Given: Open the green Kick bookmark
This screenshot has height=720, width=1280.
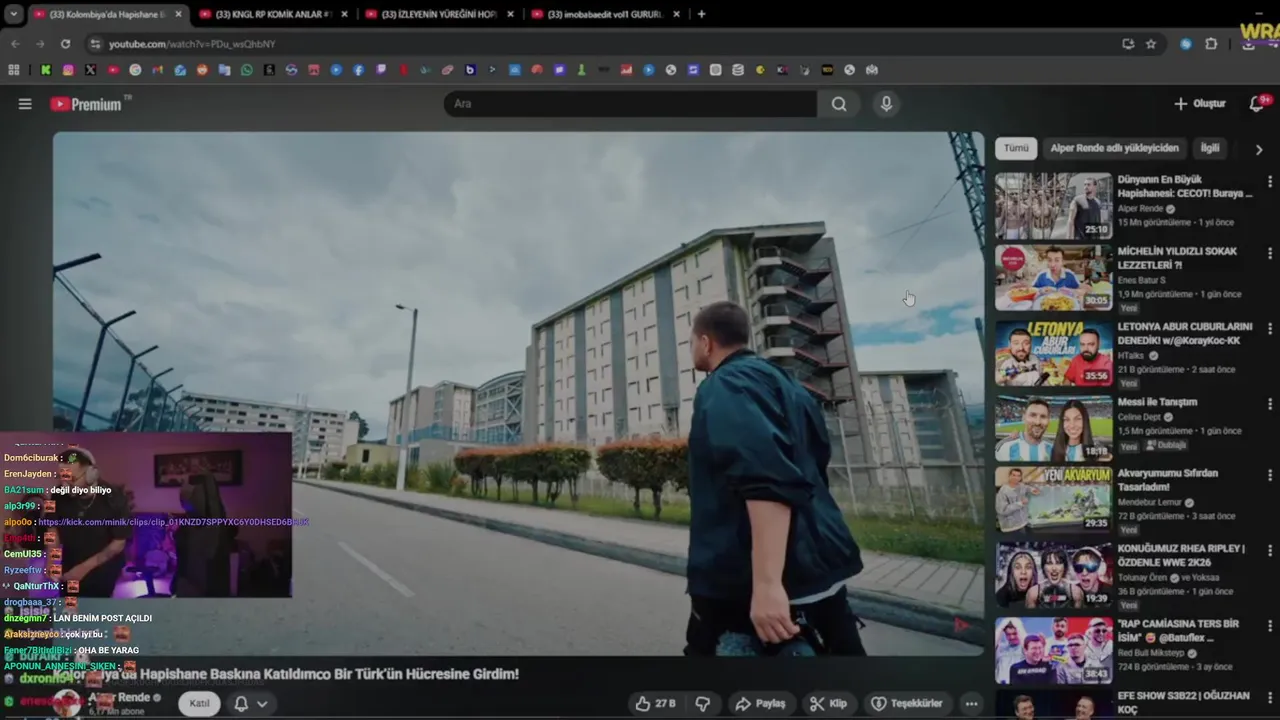Looking at the screenshot, I should [46, 70].
